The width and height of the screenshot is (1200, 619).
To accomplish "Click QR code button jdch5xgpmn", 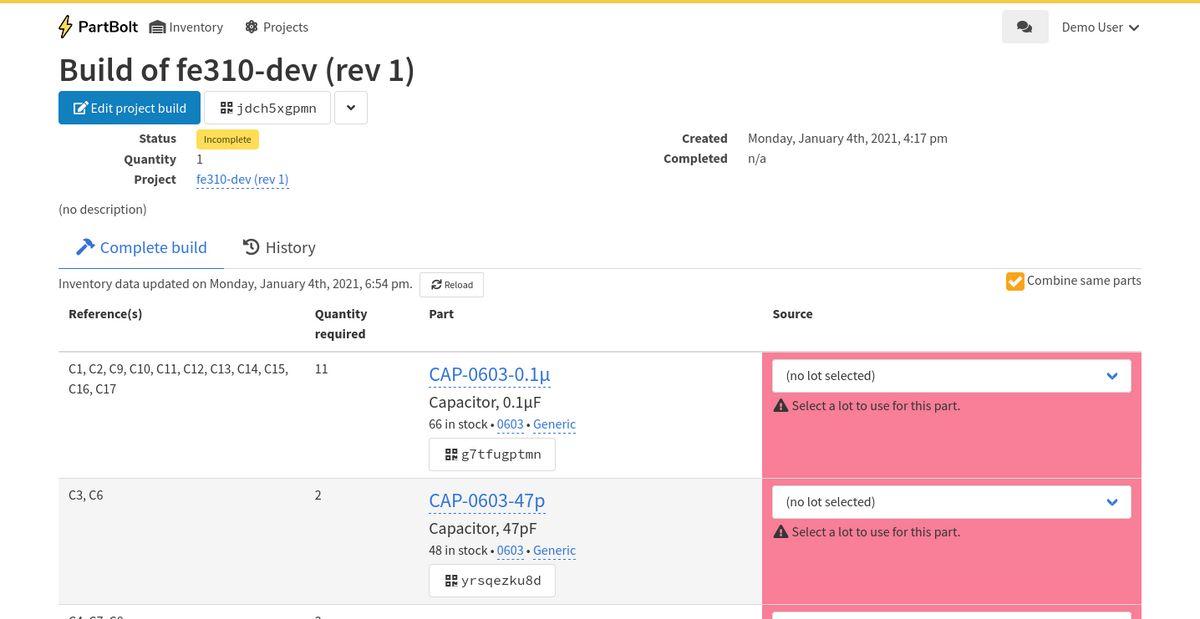I will pos(267,108).
